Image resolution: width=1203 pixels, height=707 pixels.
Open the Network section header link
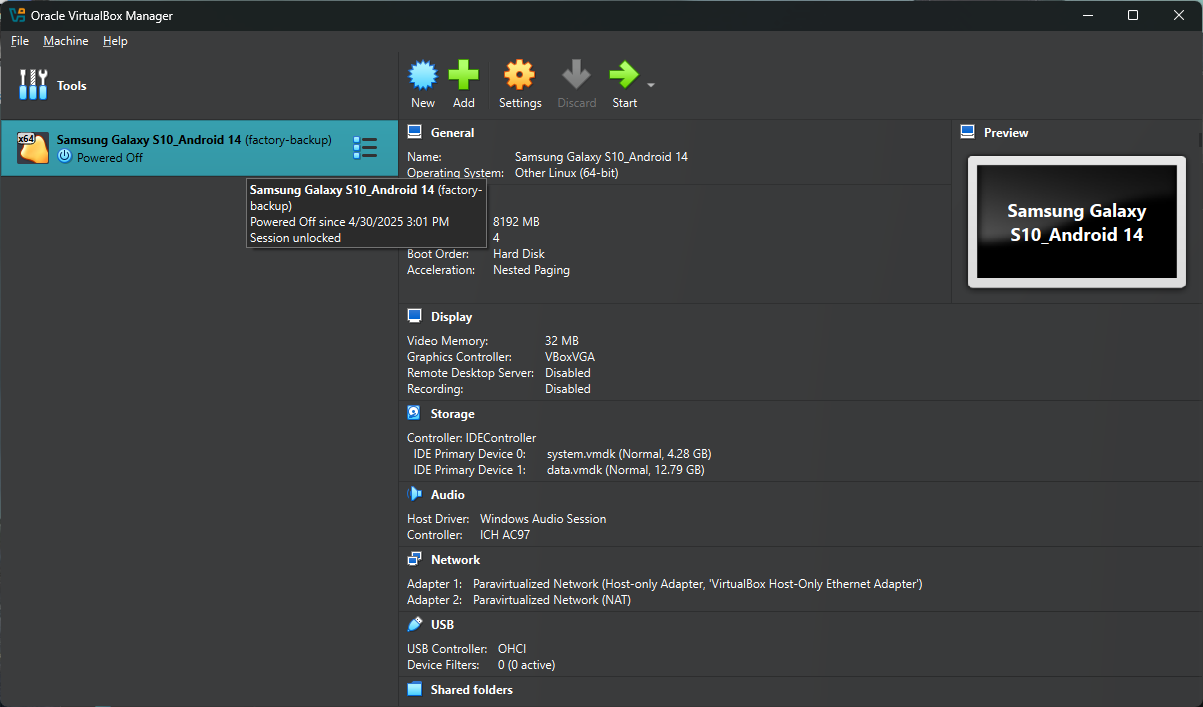[455, 560]
